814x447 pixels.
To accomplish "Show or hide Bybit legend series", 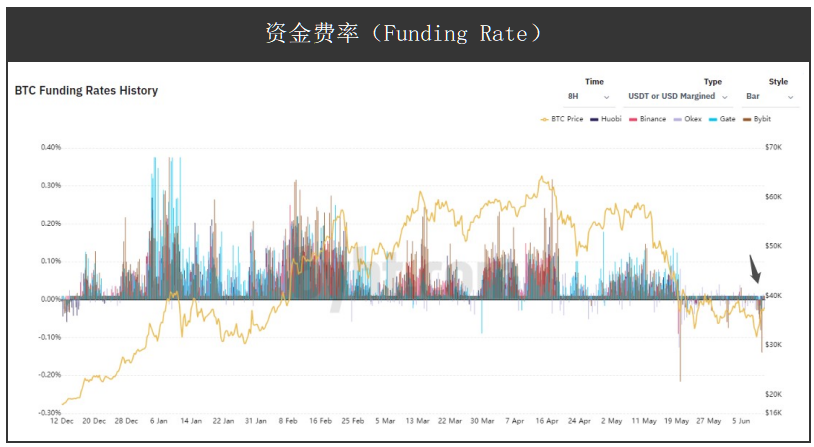I will tap(761, 119).
